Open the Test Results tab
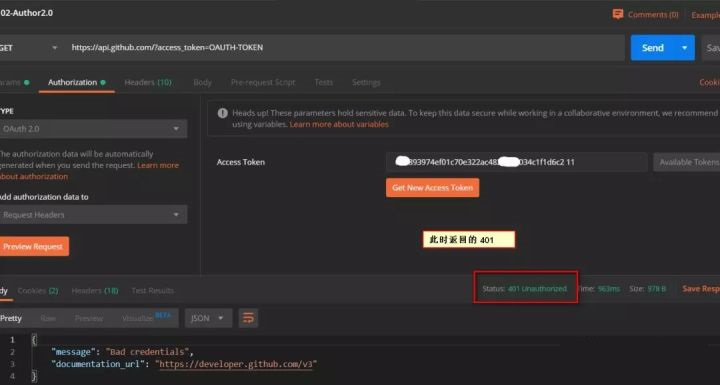Screen dimensions: 720x385 [x=152, y=291]
